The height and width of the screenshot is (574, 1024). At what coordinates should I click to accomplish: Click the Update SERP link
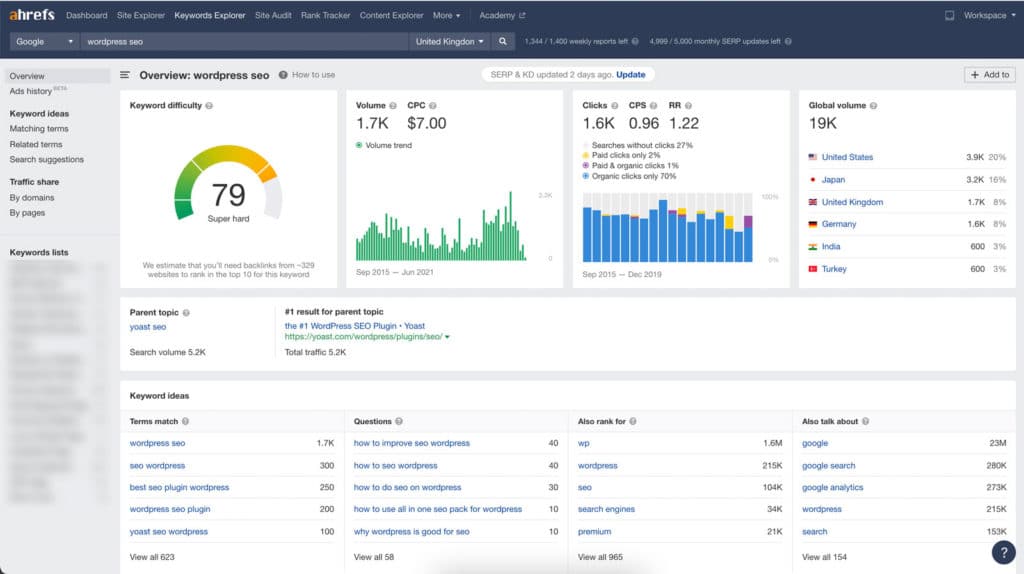630,75
